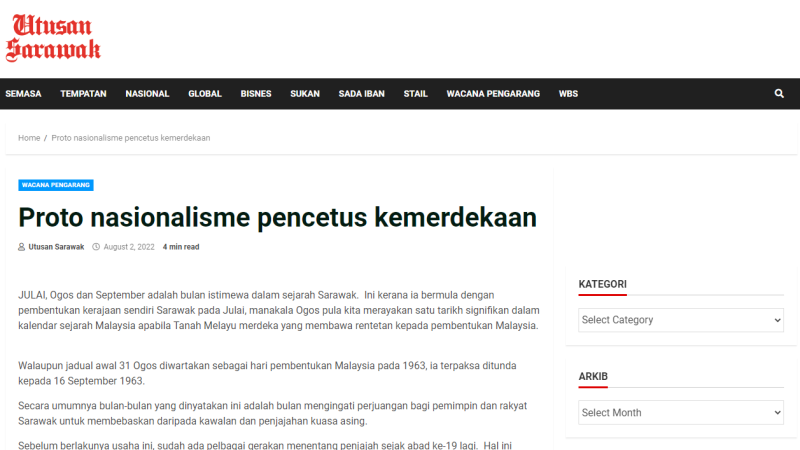Click the August 2, 2022 date link
800x450 pixels.
[129, 247]
